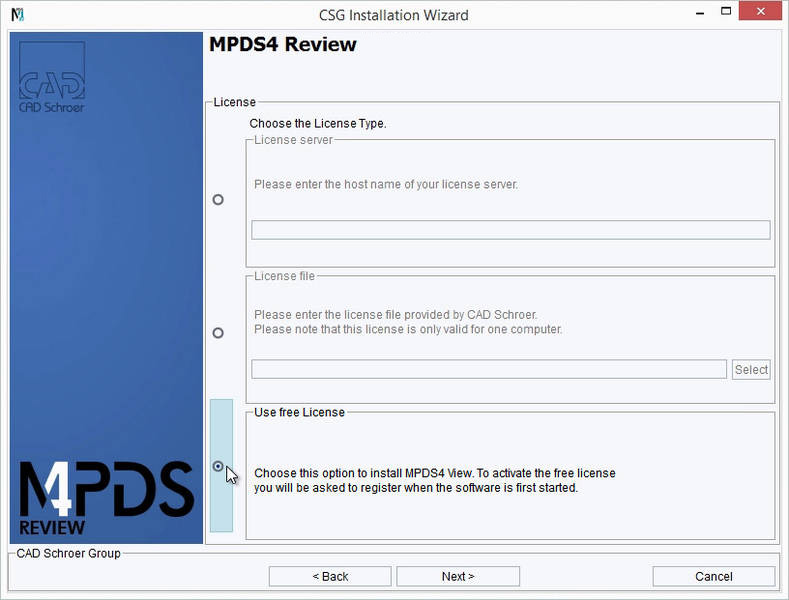Click the 'MPDS4 Review' heading
This screenshot has width=789, height=600.
coord(283,44)
